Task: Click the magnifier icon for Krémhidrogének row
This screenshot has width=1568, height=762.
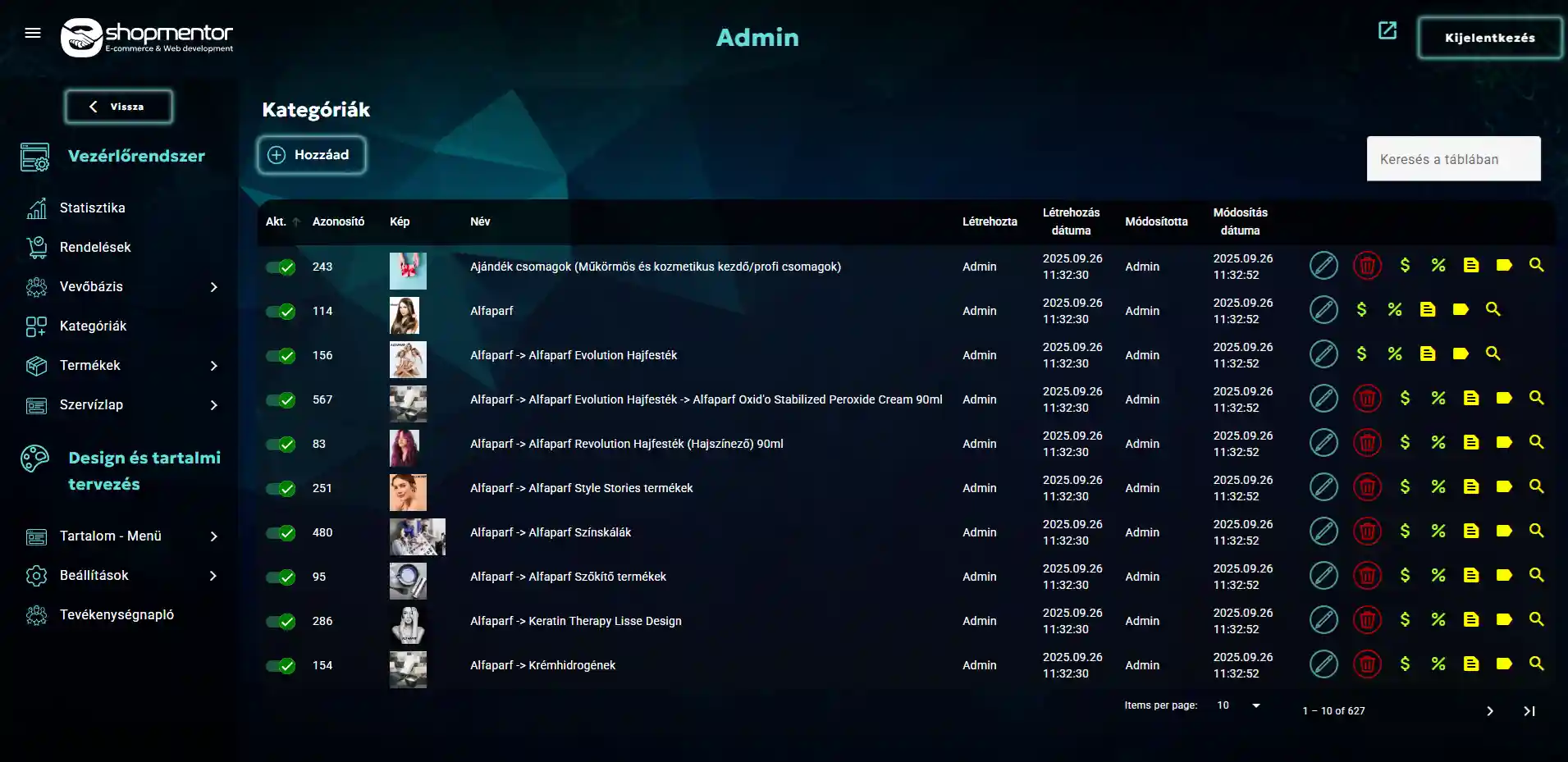Action: coord(1536,664)
